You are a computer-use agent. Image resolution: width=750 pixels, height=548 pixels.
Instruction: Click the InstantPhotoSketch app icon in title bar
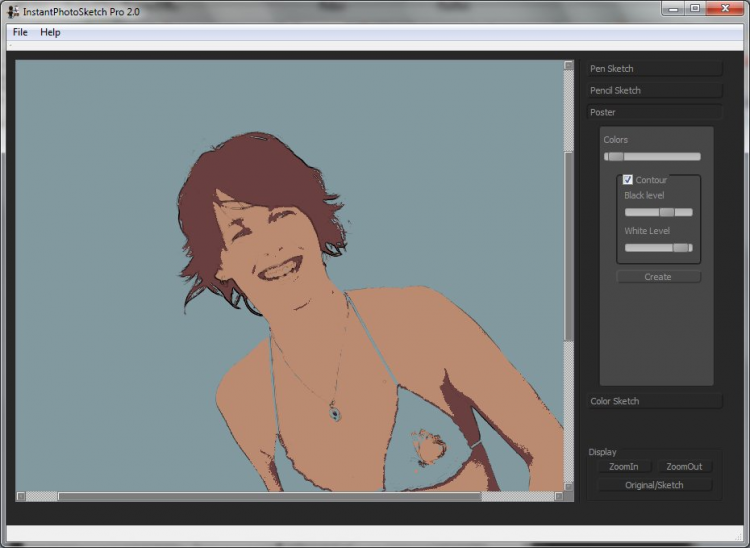pos(13,11)
